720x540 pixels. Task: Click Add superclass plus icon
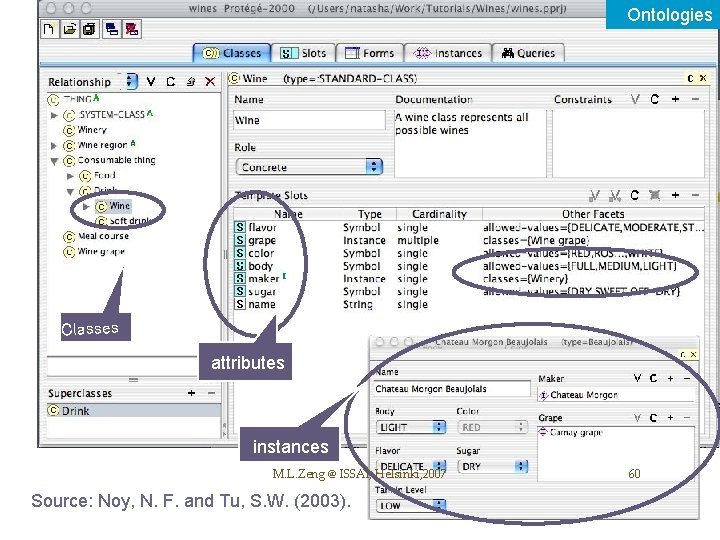[x=191, y=393]
